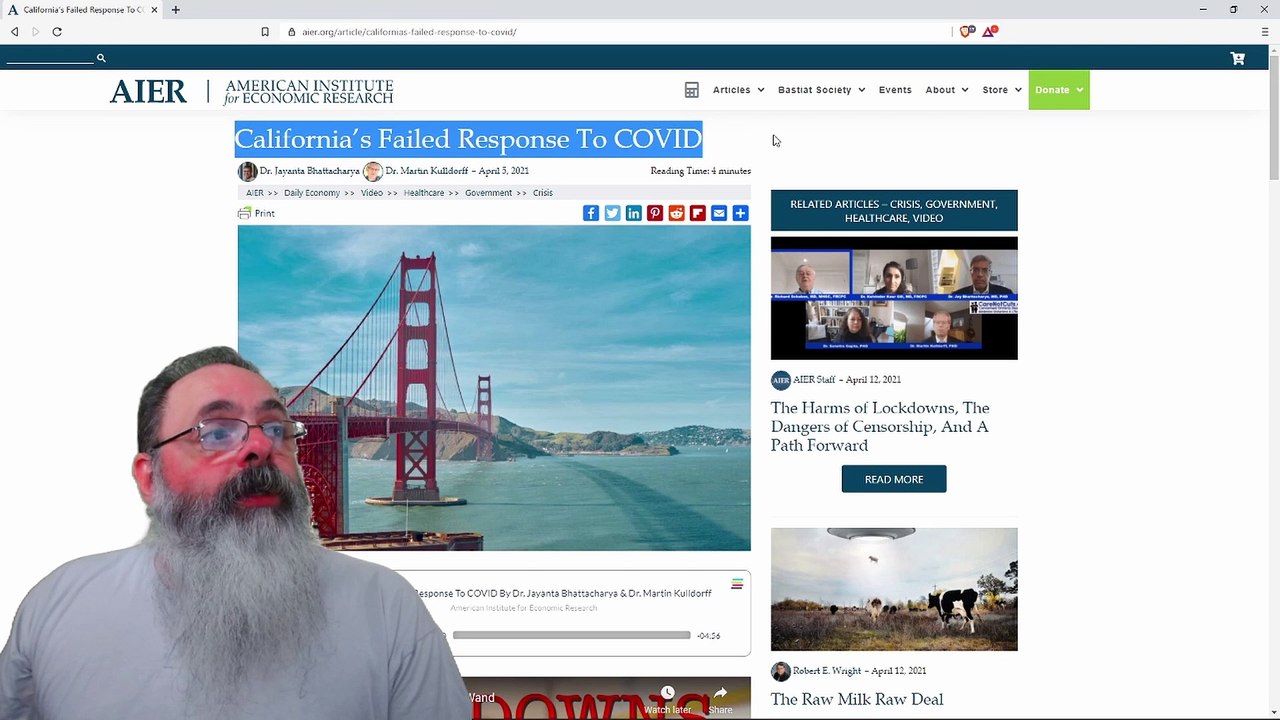Click the podcast player menu icon
Viewport: 1280px width, 720px height.
(x=737, y=584)
